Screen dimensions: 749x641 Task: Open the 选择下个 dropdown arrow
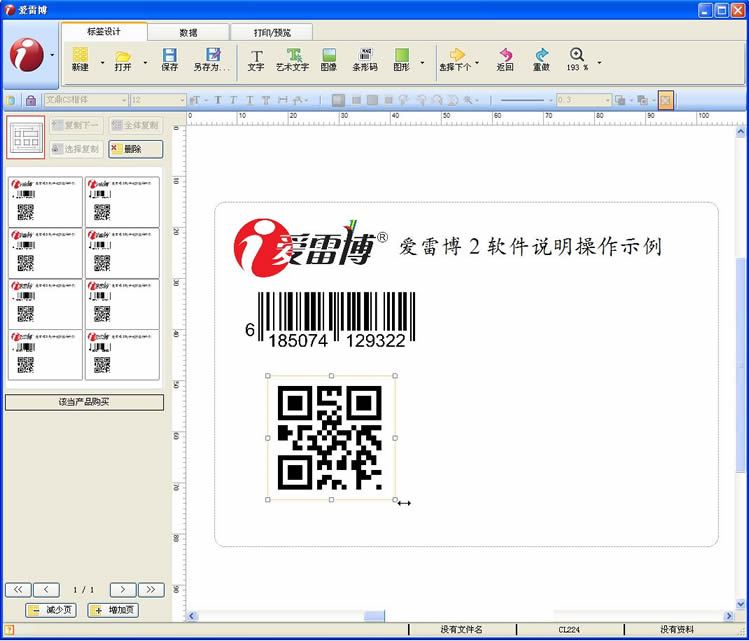tap(477, 62)
